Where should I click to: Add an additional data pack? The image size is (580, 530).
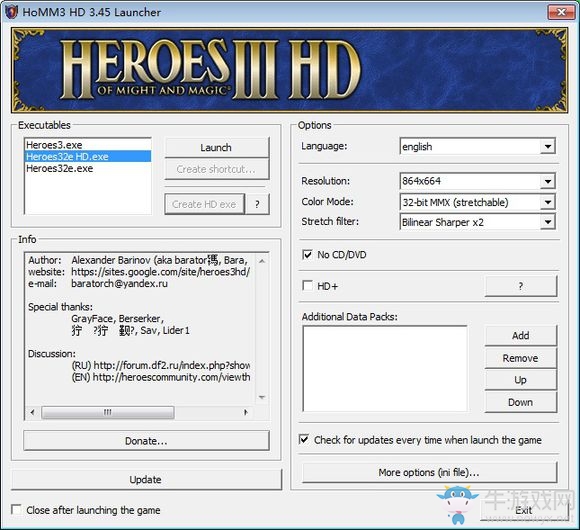click(x=520, y=335)
